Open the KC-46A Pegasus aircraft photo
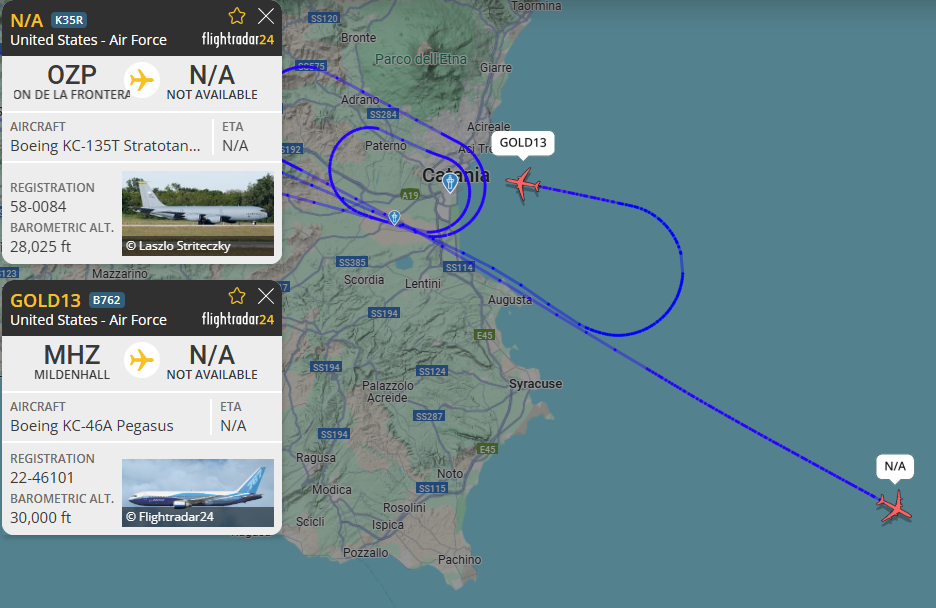936x608 pixels. pyautogui.click(x=198, y=493)
